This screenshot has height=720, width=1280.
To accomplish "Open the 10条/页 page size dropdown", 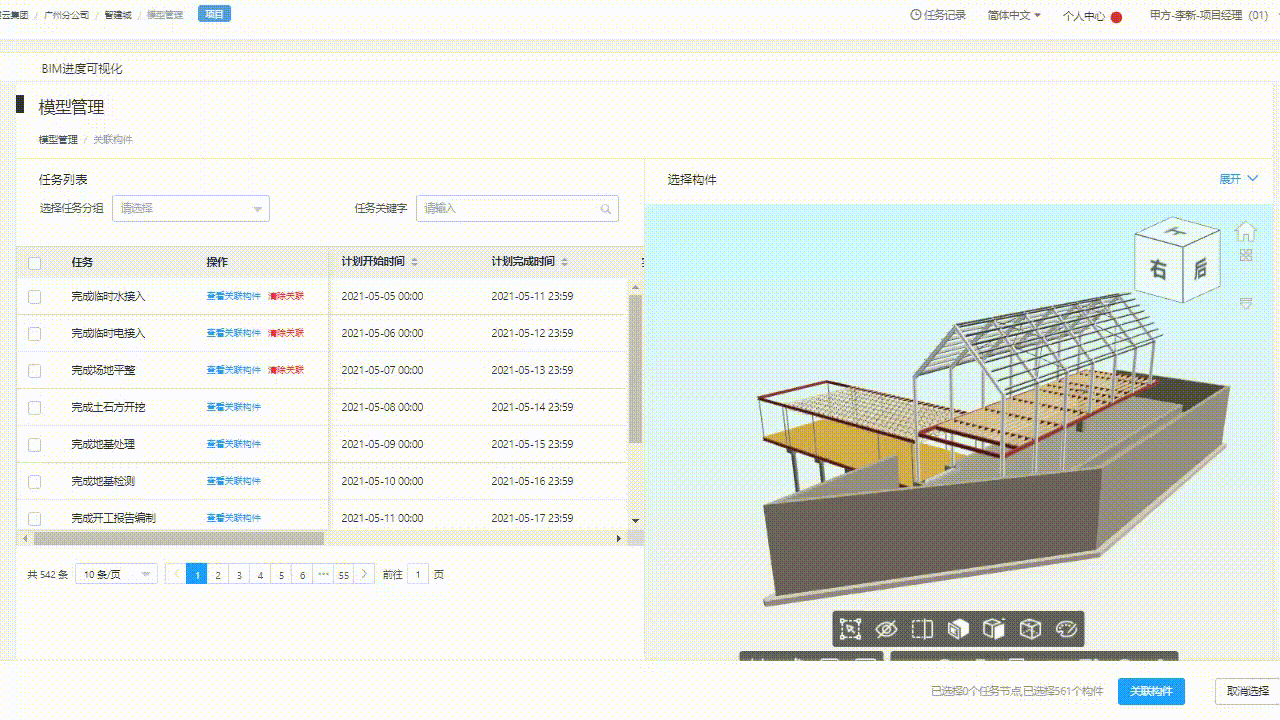I will tap(116, 574).
